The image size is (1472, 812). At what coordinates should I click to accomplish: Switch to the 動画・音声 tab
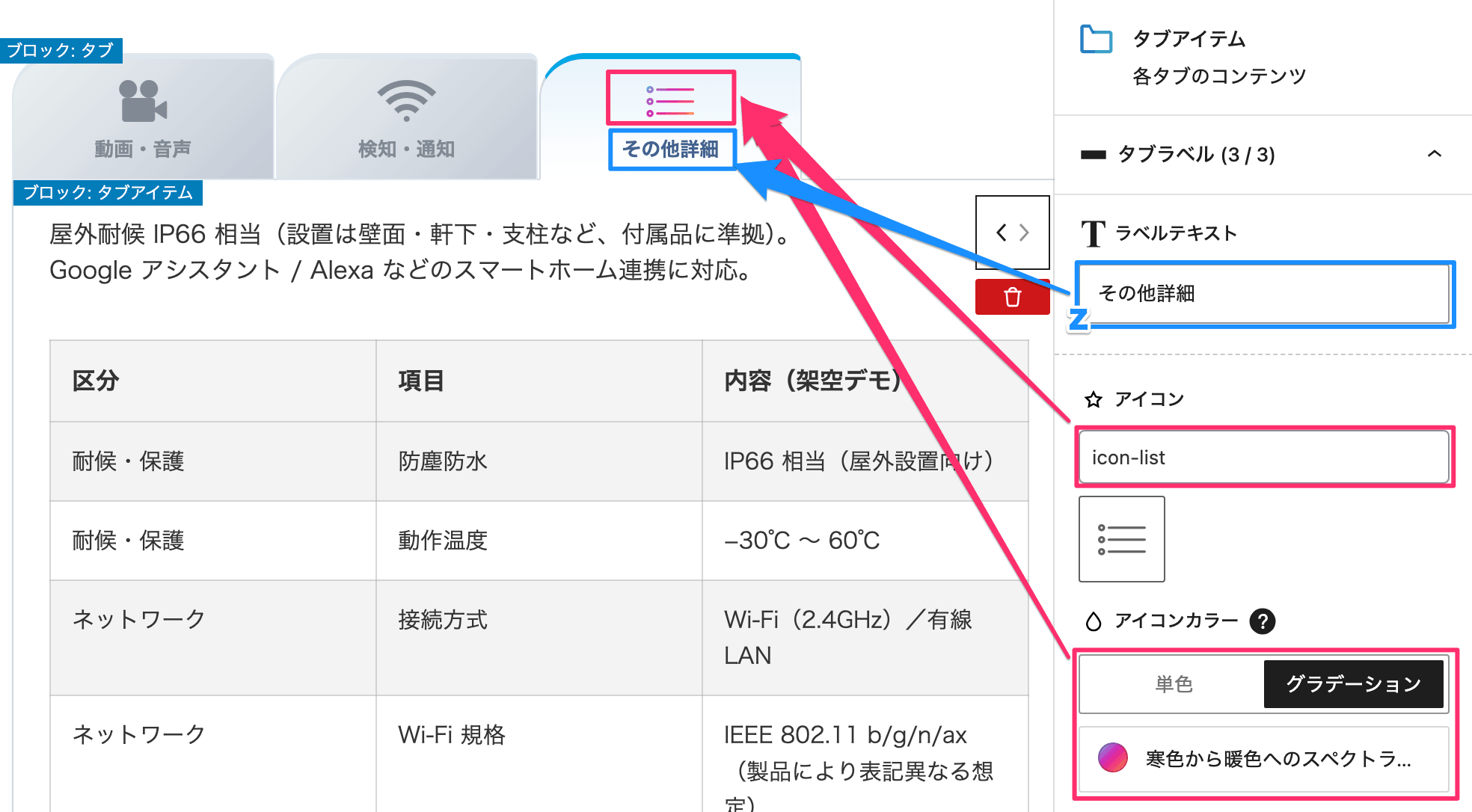tap(142, 149)
